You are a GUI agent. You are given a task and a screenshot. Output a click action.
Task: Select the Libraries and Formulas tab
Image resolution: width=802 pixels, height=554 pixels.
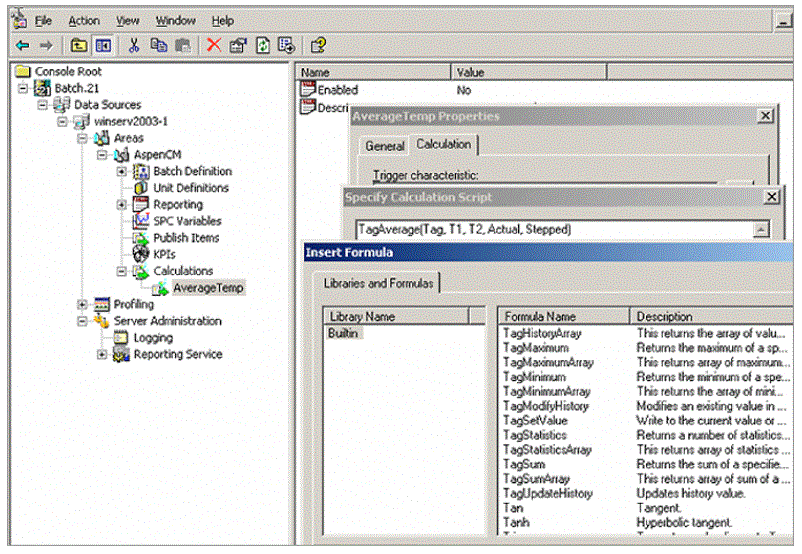tap(378, 283)
